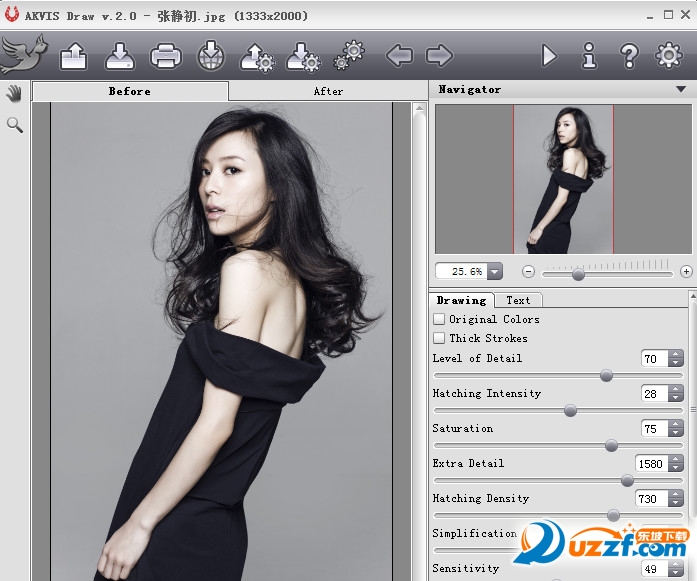Click the Hatching Density slider handle

pyautogui.click(x=613, y=515)
